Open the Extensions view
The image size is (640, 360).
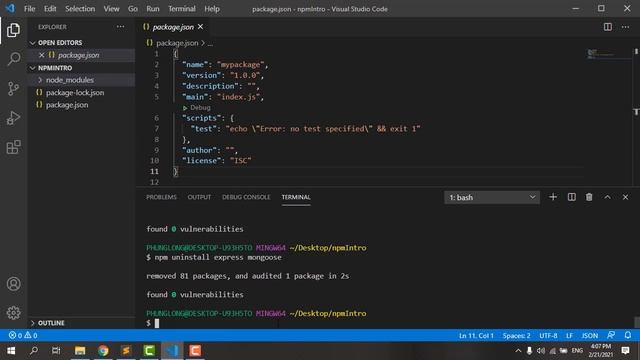point(13,147)
